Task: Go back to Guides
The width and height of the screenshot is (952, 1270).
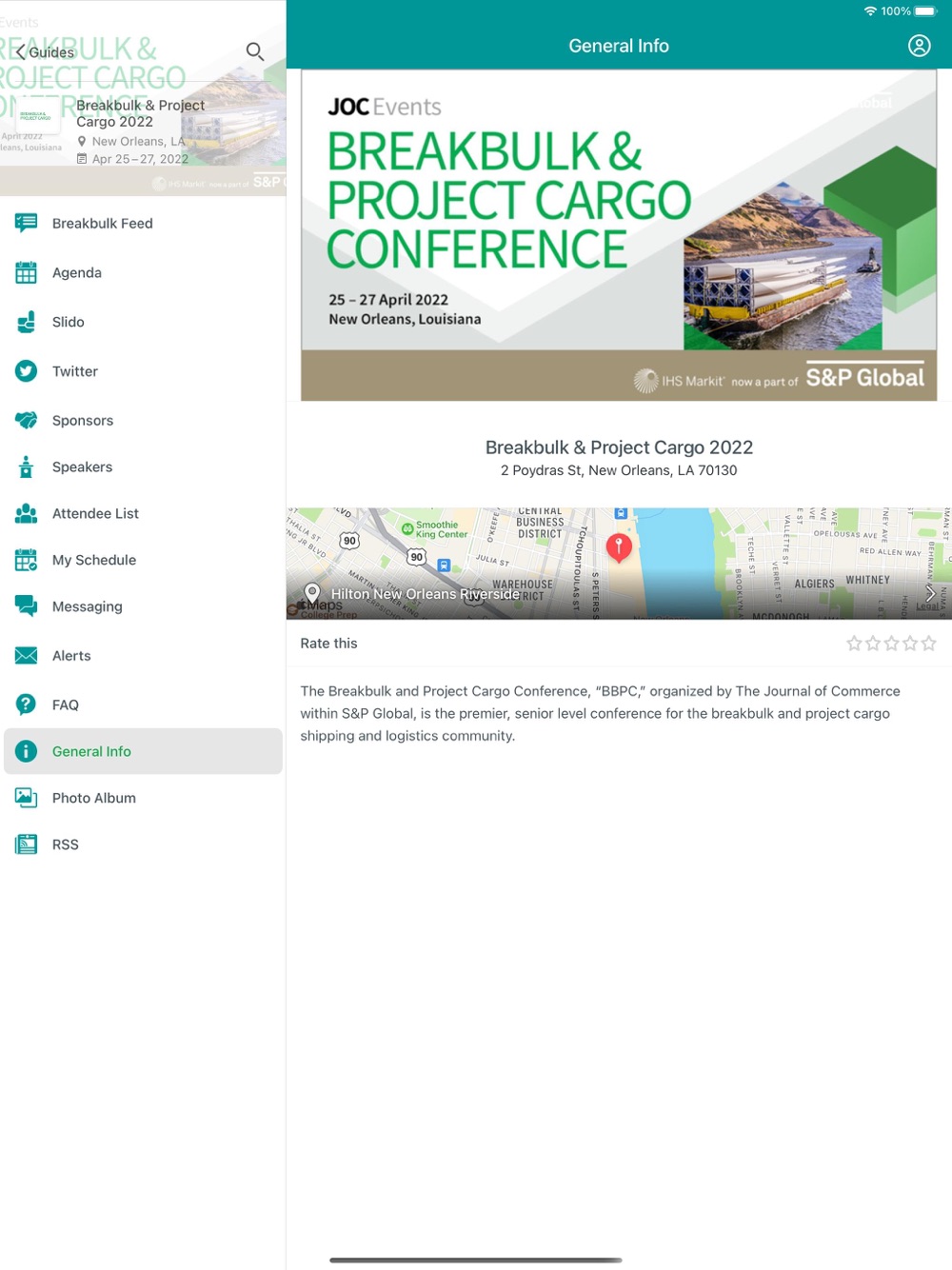Action: [x=45, y=52]
